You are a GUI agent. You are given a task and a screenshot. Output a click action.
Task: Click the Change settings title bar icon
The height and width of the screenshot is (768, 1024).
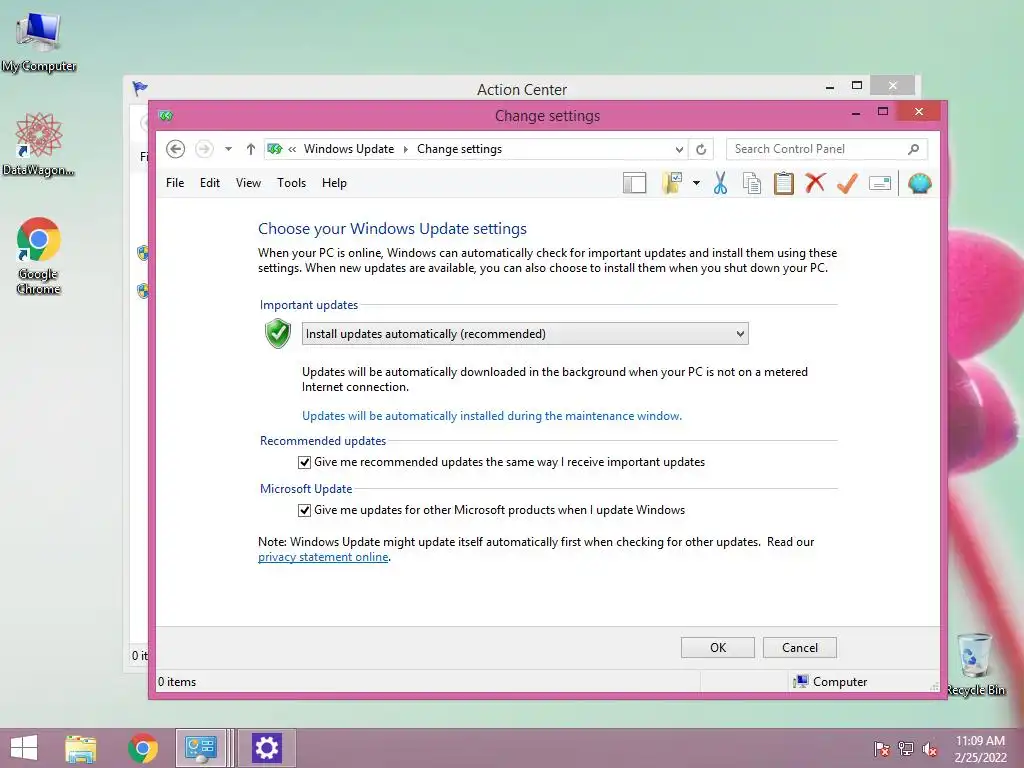(x=166, y=116)
